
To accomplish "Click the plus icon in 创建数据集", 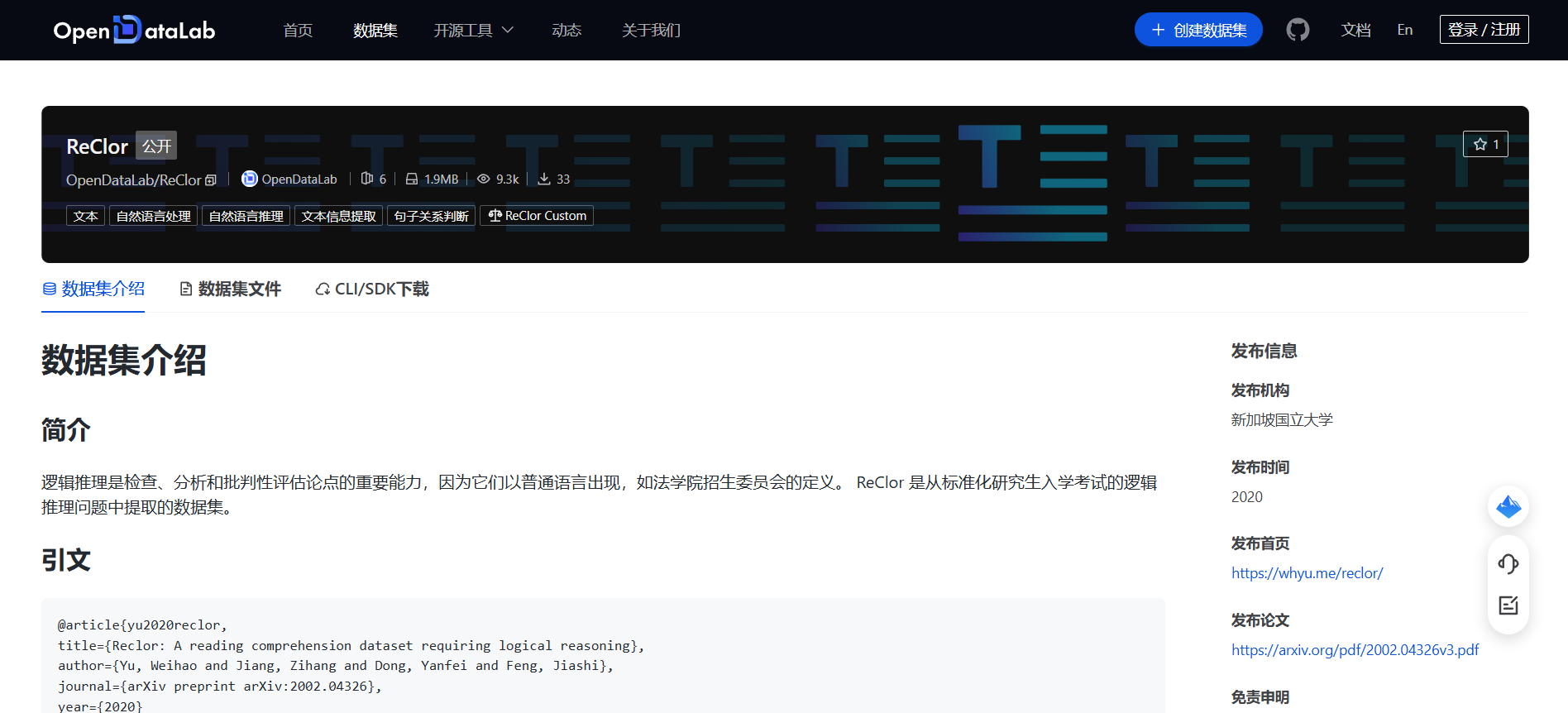I will coord(1158,30).
